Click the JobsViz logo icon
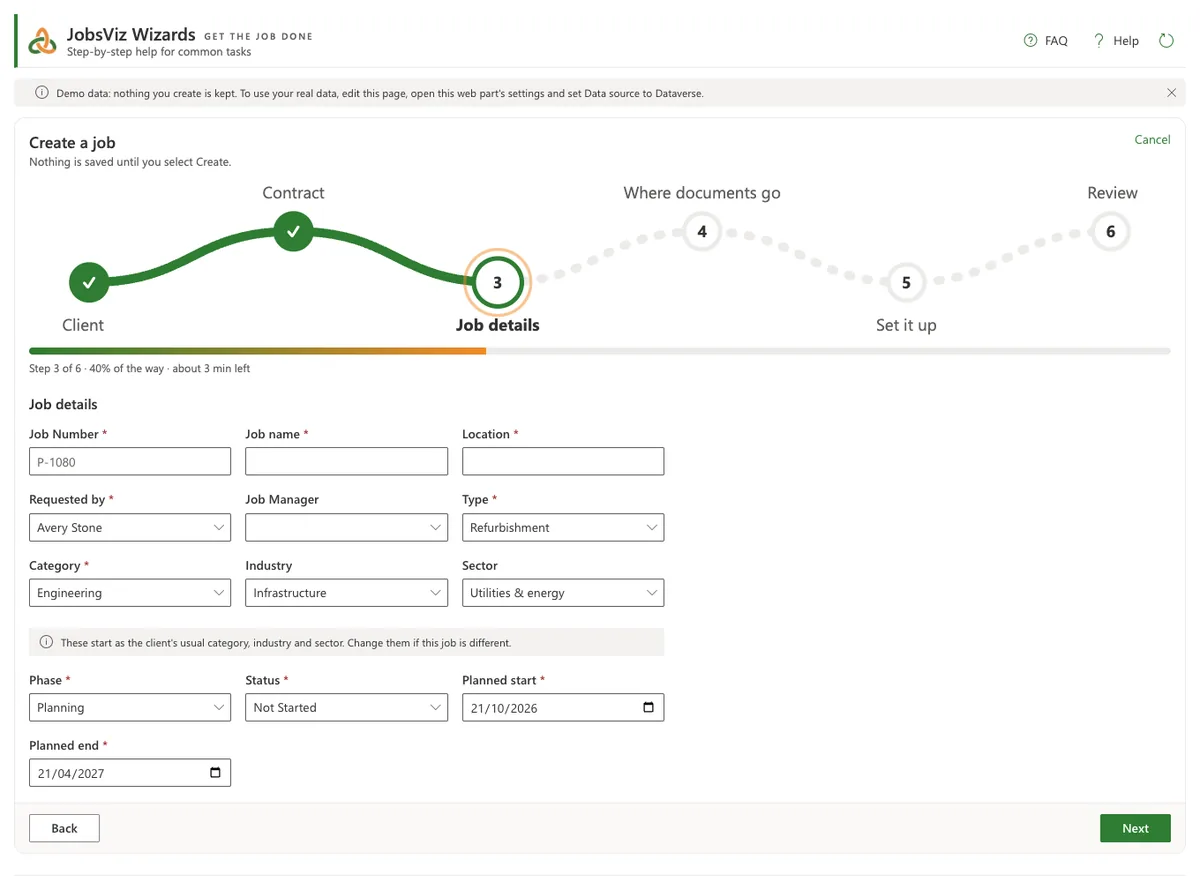This screenshot has height=882, width=1200. (43, 41)
